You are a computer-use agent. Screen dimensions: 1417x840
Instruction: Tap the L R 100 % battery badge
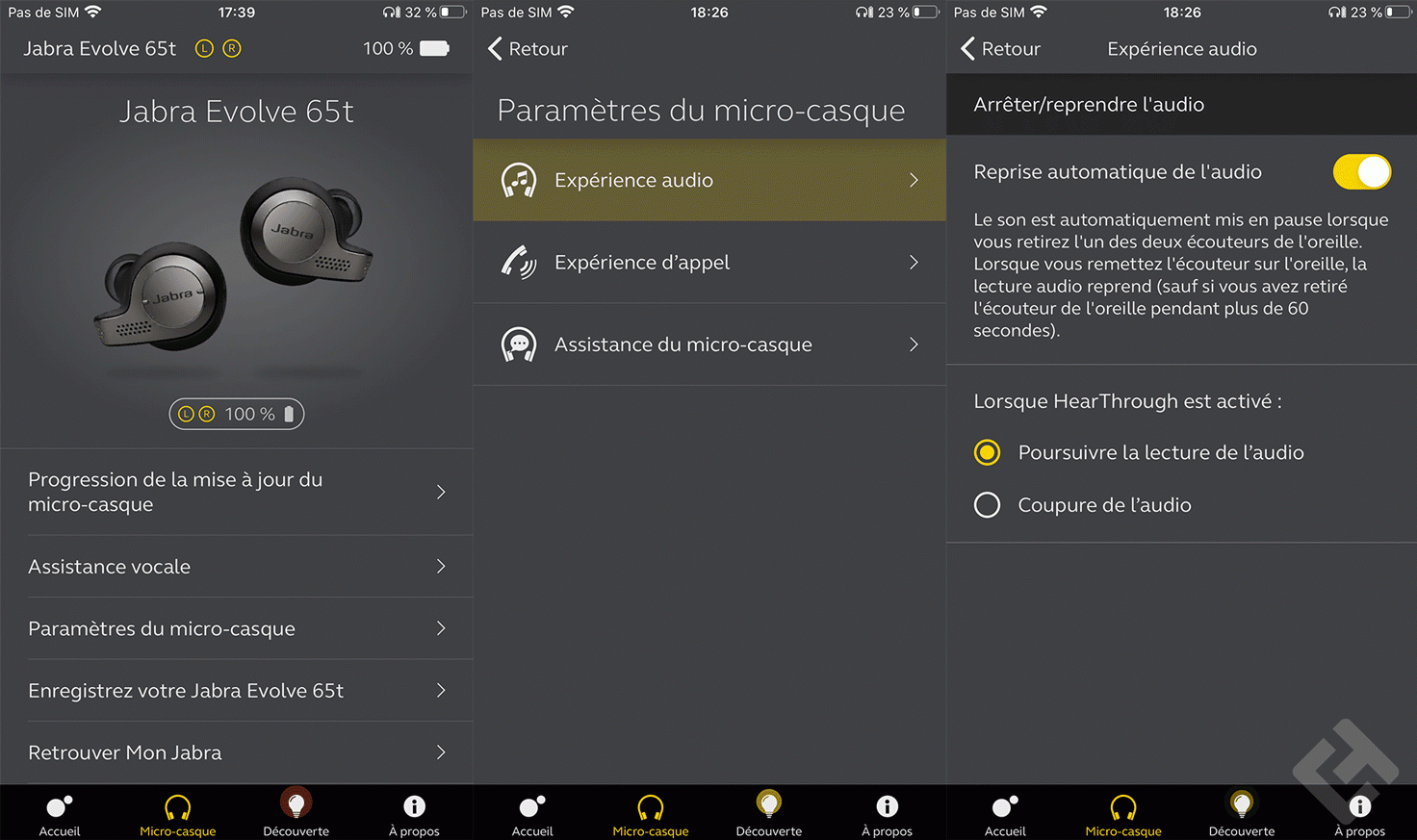click(237, 414)
